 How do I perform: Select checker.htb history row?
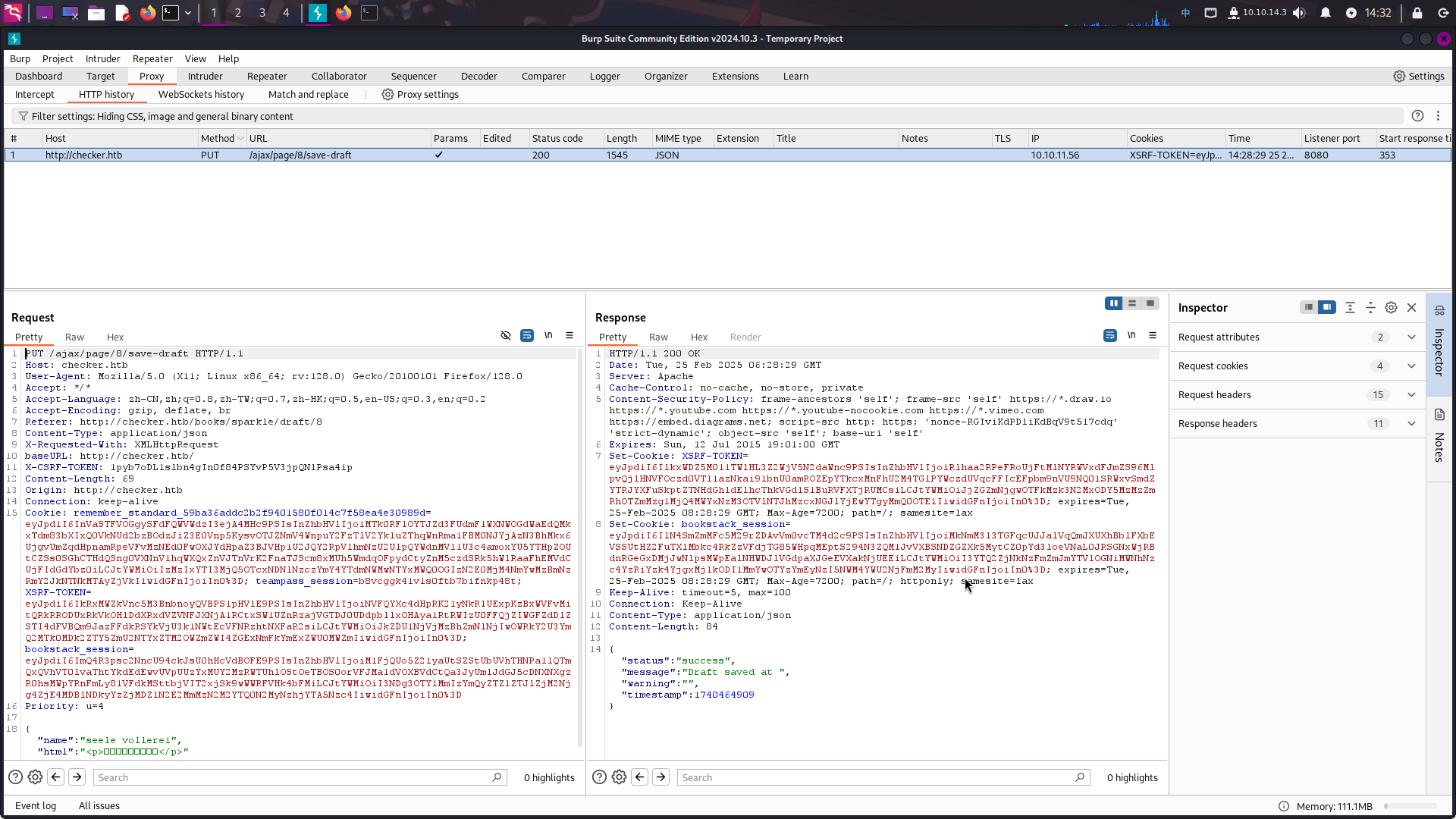[x=728, y=155]
